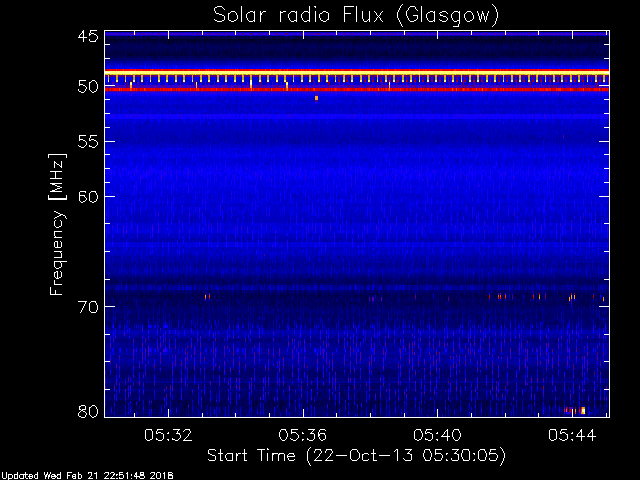640x480 pixels.
Task: Click the '60' frequency tick label
Action: (88, 196)
